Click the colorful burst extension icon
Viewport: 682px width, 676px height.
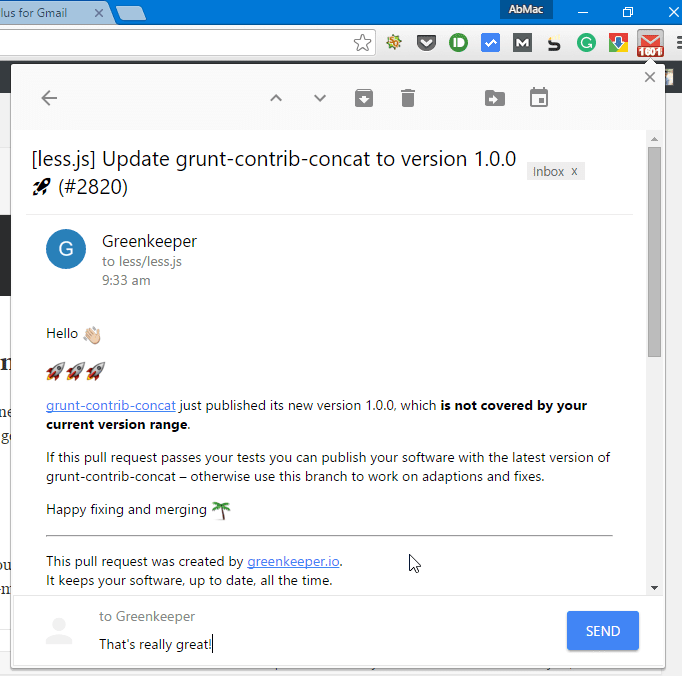(394, 42)
